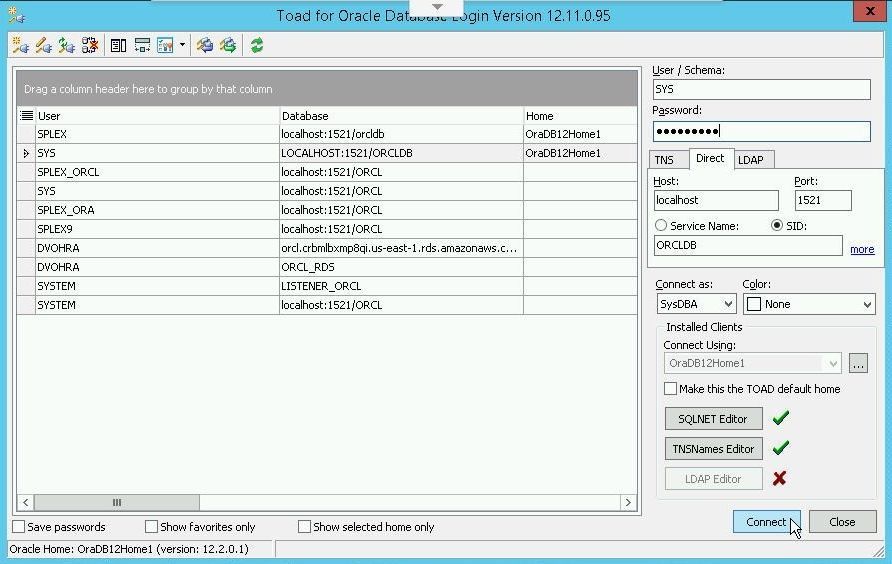This screenshot has height=564, width=892.
Task: Toggle the two-pane layout toolbar icon
Action: pyautogui.click(x=118, y=45)
